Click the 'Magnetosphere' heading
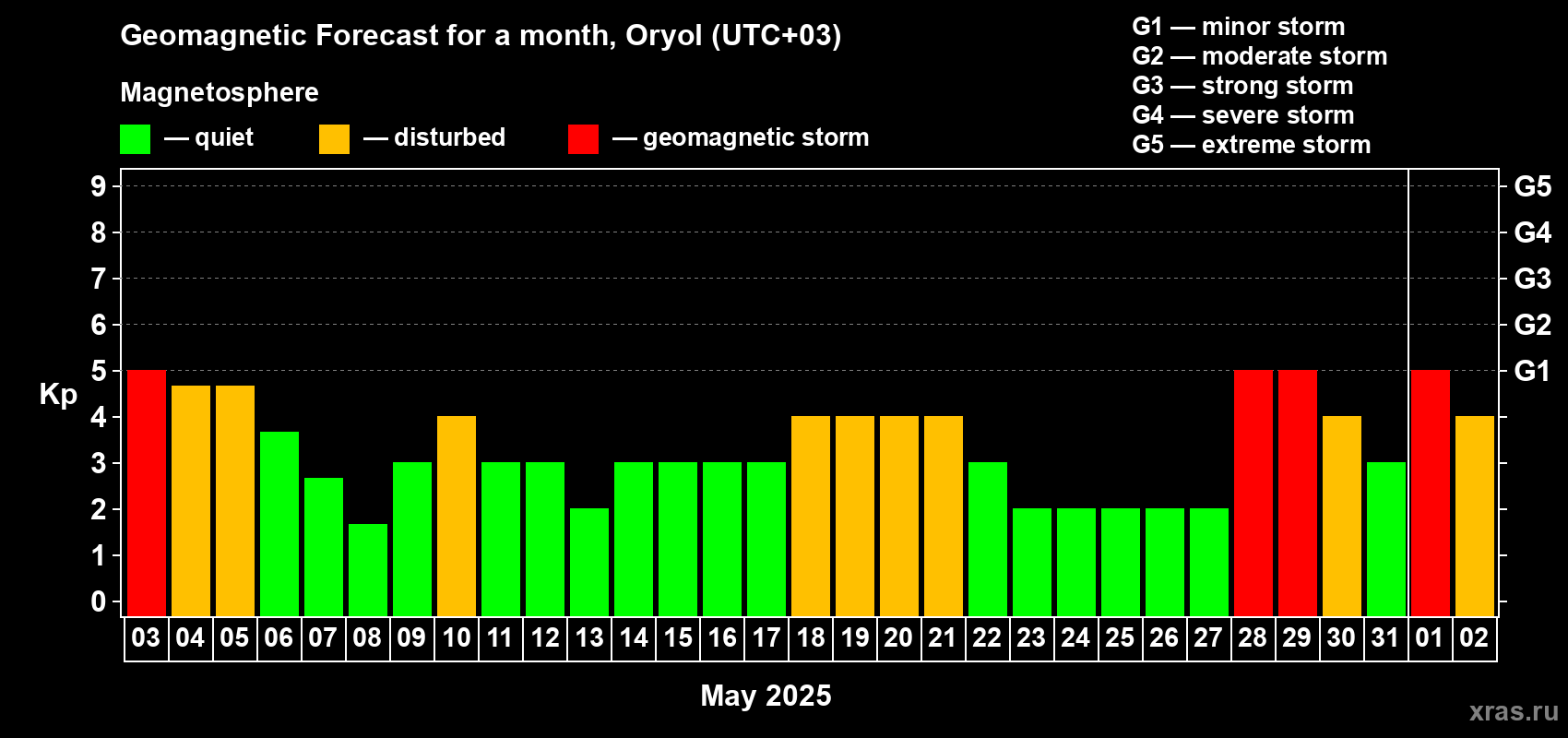This screenshot has height=738, width=1568. pos(220,92)
